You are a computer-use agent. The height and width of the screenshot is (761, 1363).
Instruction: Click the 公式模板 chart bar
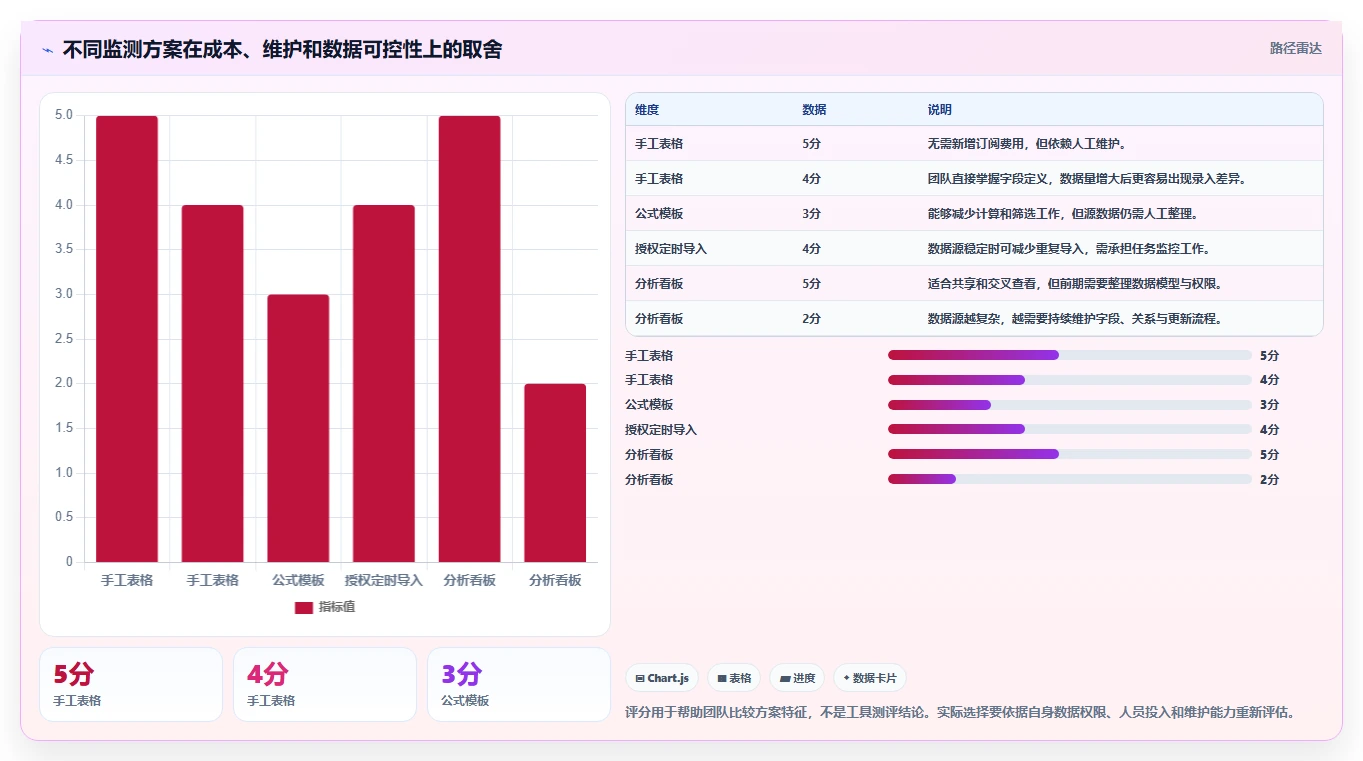click(298, 428)
